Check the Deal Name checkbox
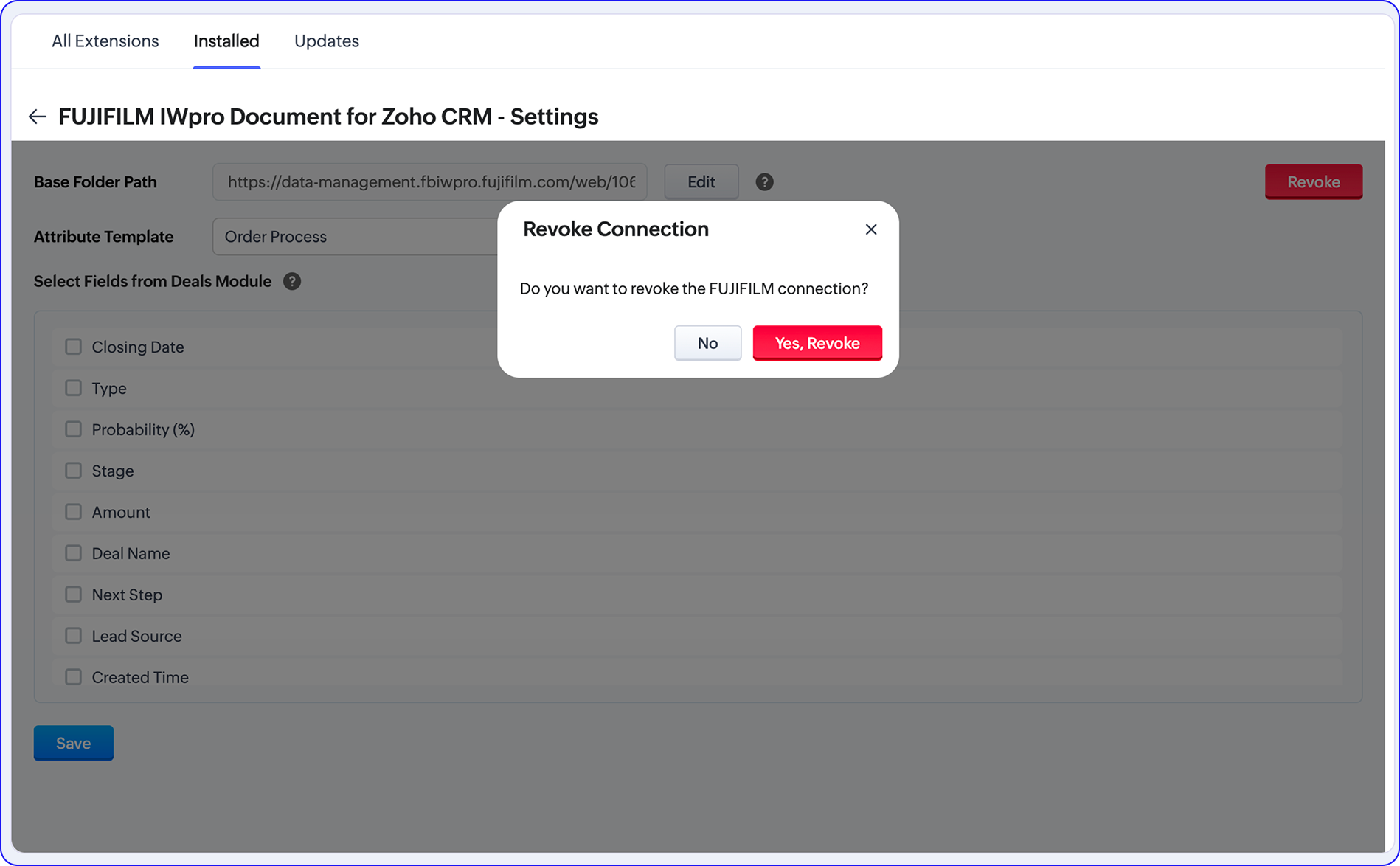Screen dimensions: 1400x866 click(x=73, y=553)
